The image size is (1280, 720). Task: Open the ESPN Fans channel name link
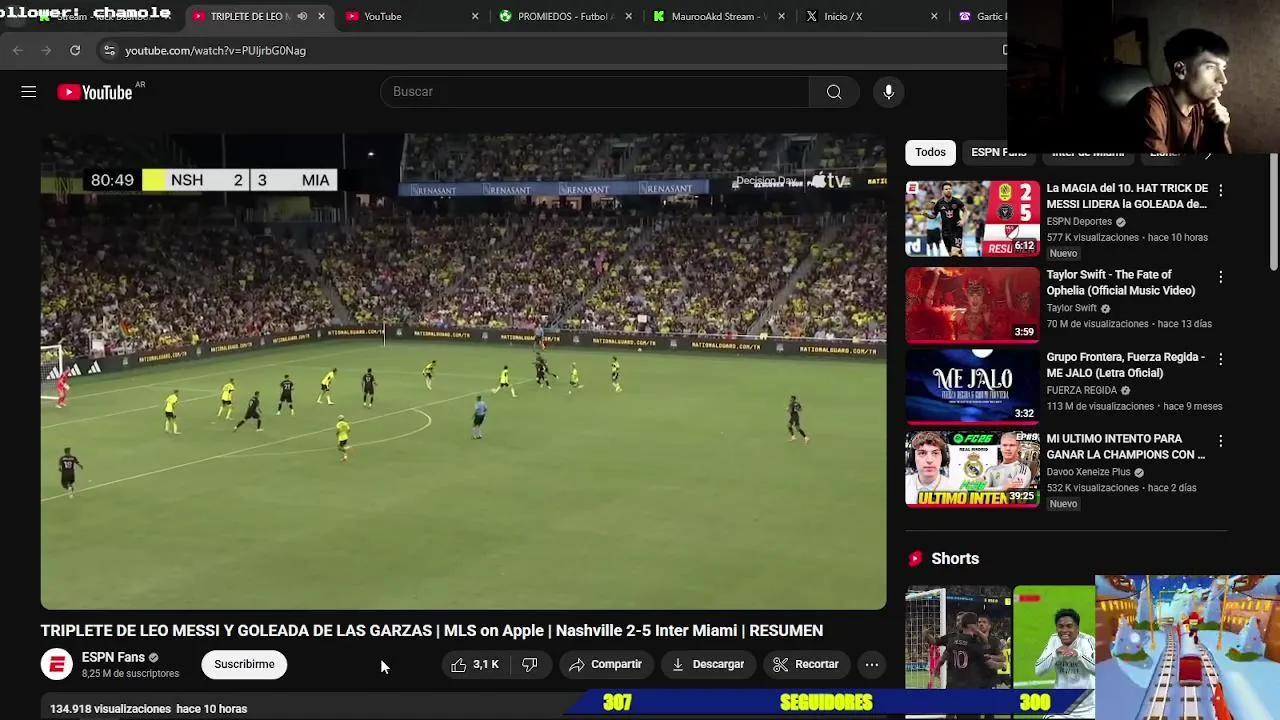point(113,657)
